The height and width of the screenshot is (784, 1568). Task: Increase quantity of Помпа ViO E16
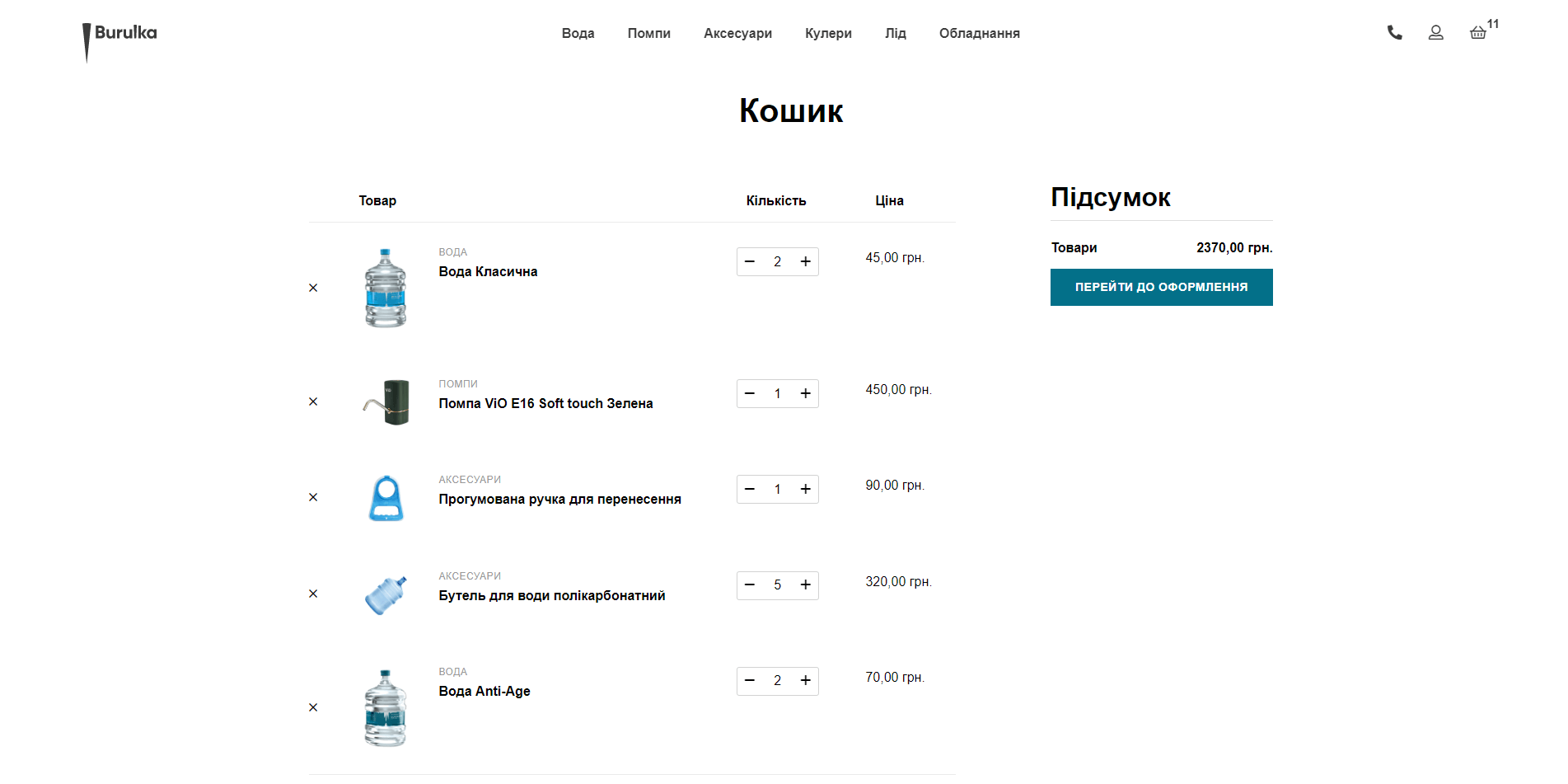806,393
